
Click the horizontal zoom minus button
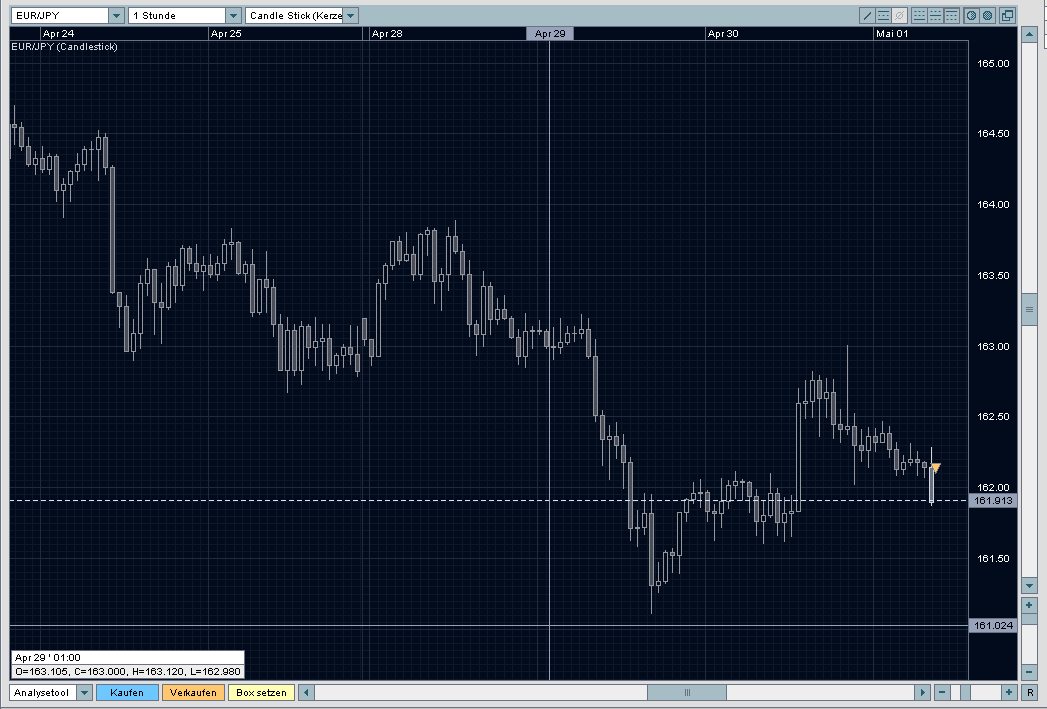tap(941, 692)
